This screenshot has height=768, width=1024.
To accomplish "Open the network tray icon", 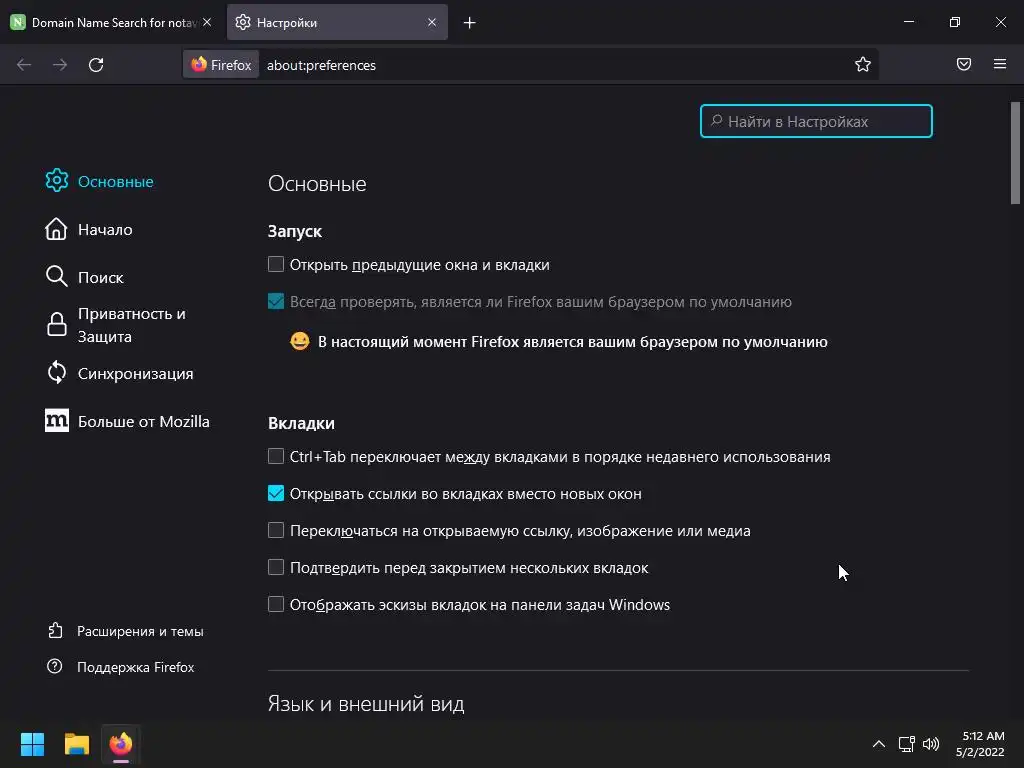I will tap(906, 744).
